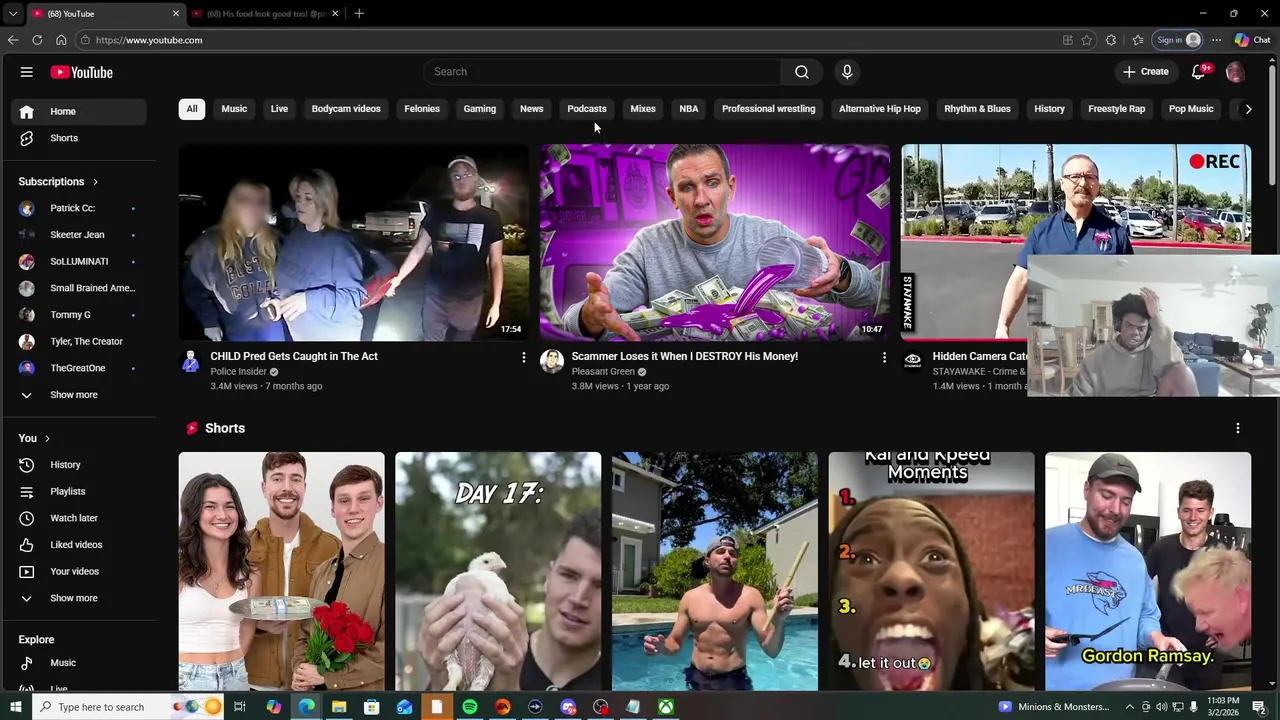Select the Podcasts filter chip
The image size is (1280, 720).
(587, 109)
